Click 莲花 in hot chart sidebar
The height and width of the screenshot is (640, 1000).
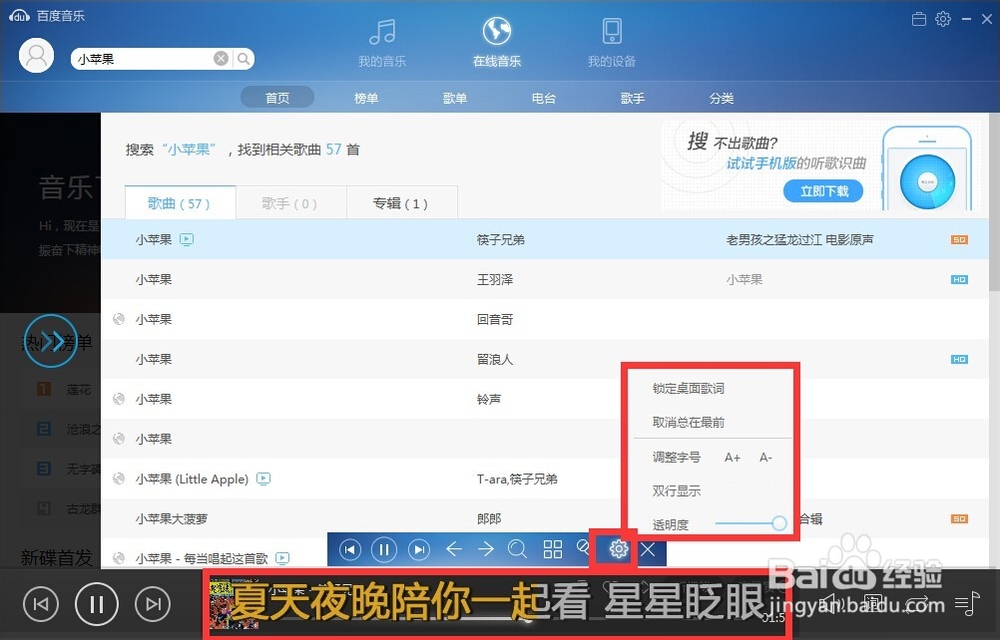79,389
